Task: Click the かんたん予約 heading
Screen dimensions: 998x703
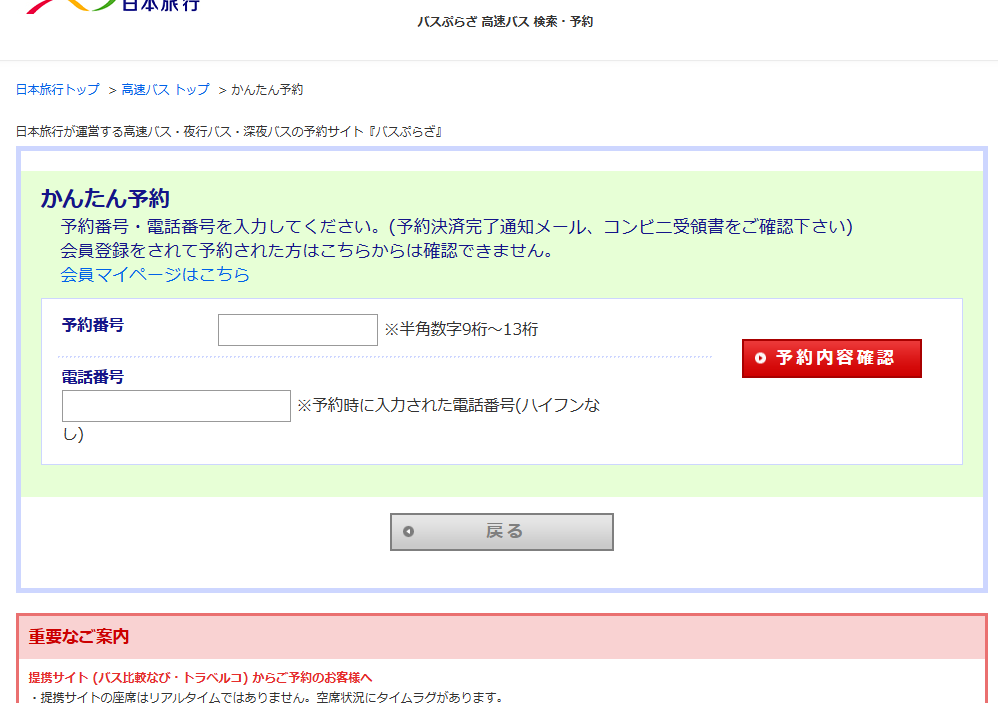Action: click(x=105, y=198)
